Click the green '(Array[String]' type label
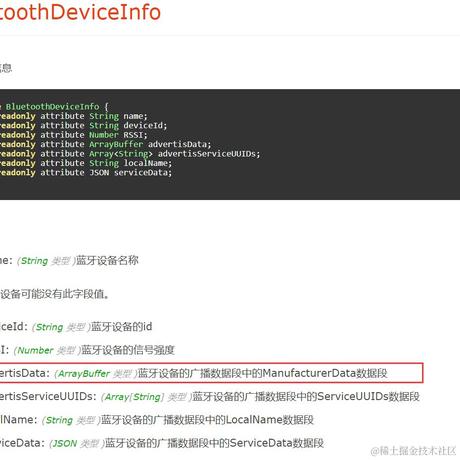This screenshot has width=460, height=460. point(132,397)
